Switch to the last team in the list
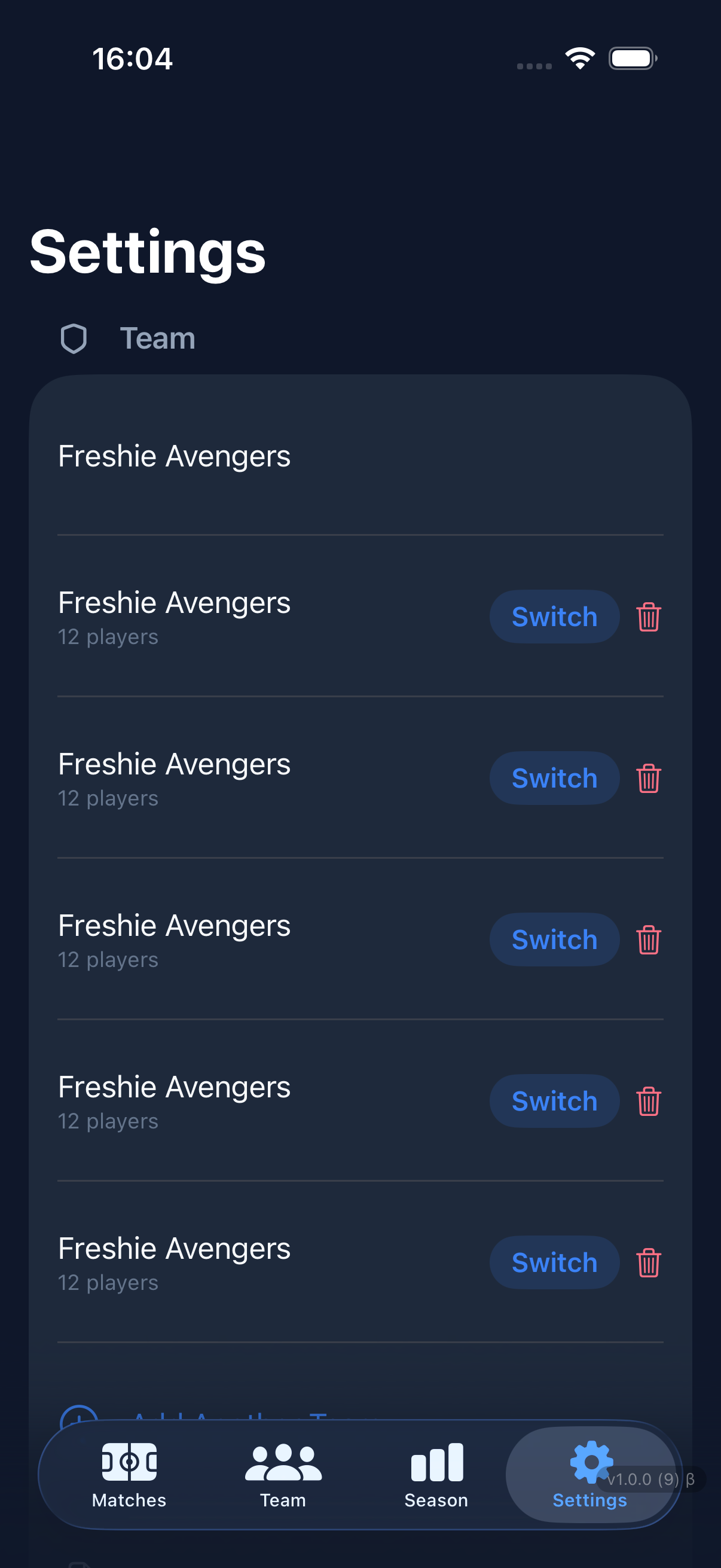721x1568 pixels. click(554, 1262)
